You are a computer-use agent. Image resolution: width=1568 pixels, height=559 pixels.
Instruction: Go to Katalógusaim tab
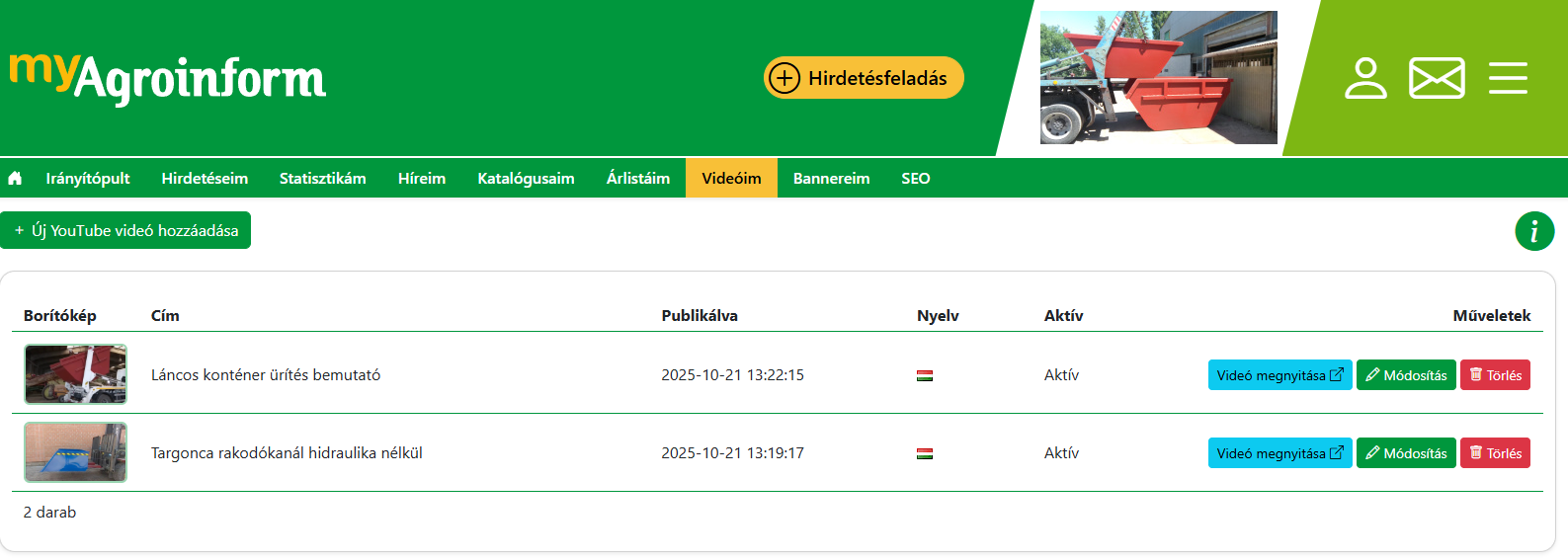click(x=527, y=179)
